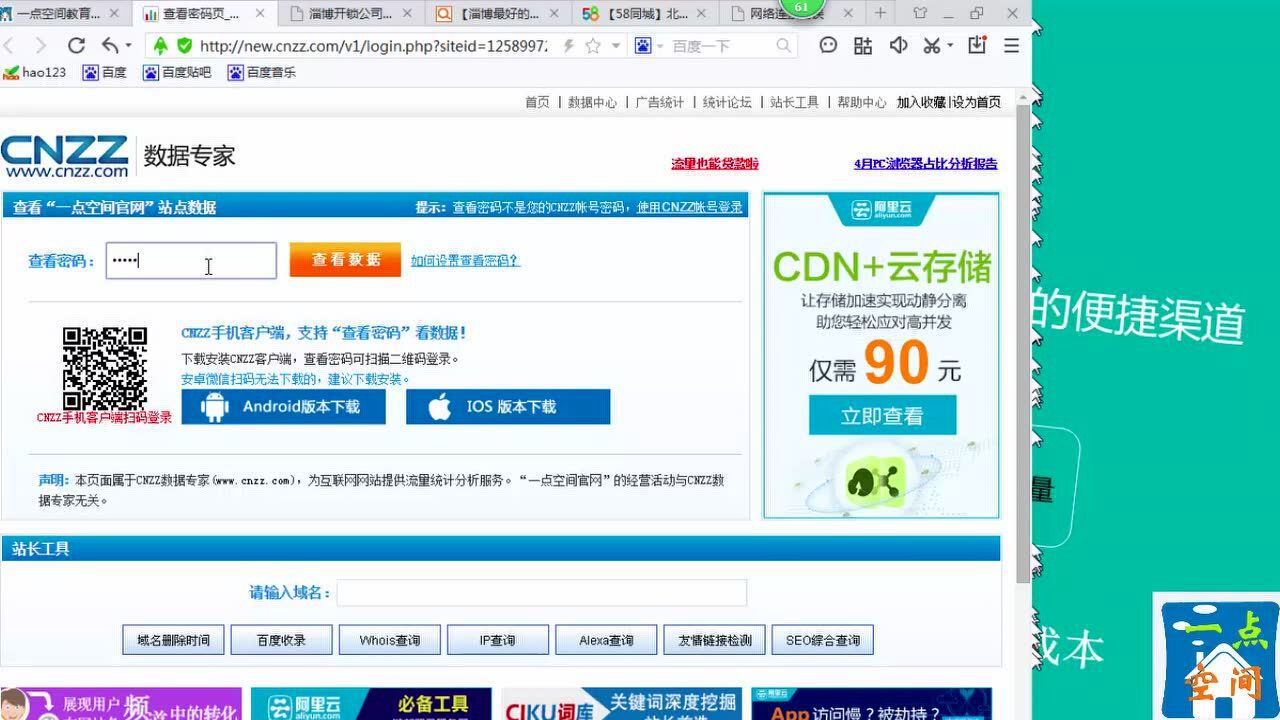1280x720 pixels.
Task: Download the IOS版本 client
Action: point(508,407)
